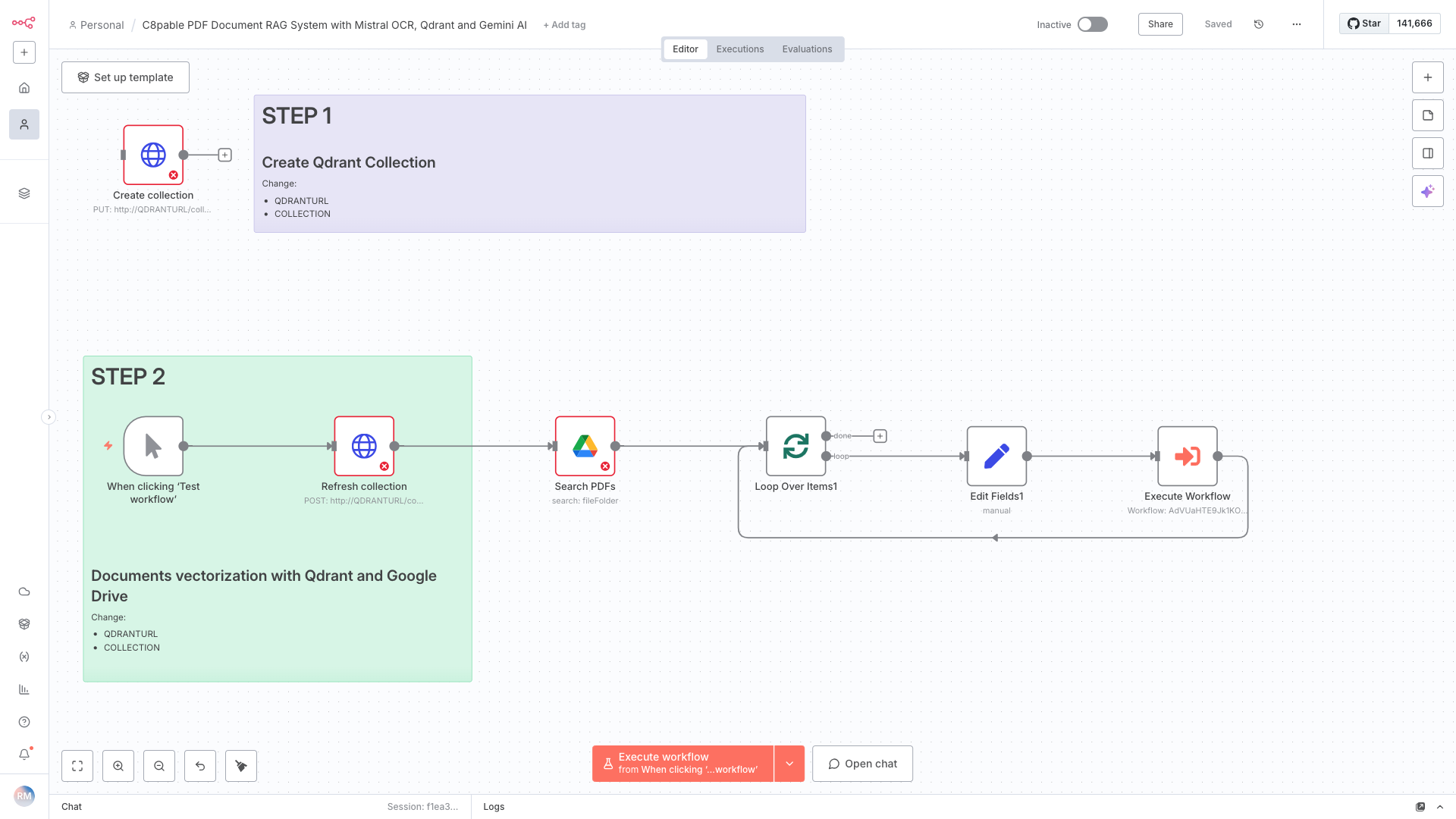Select the Edit Fields1 node
1456x819 pixels.
coord(996,456)
